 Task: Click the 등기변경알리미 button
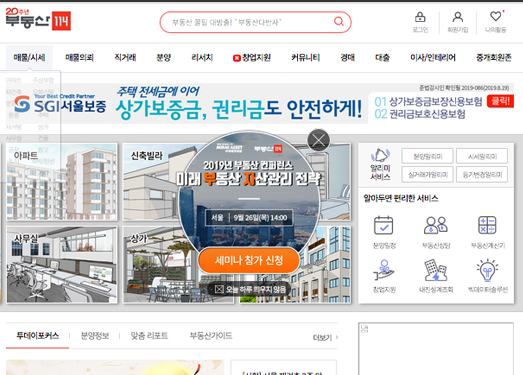(482, 174)
